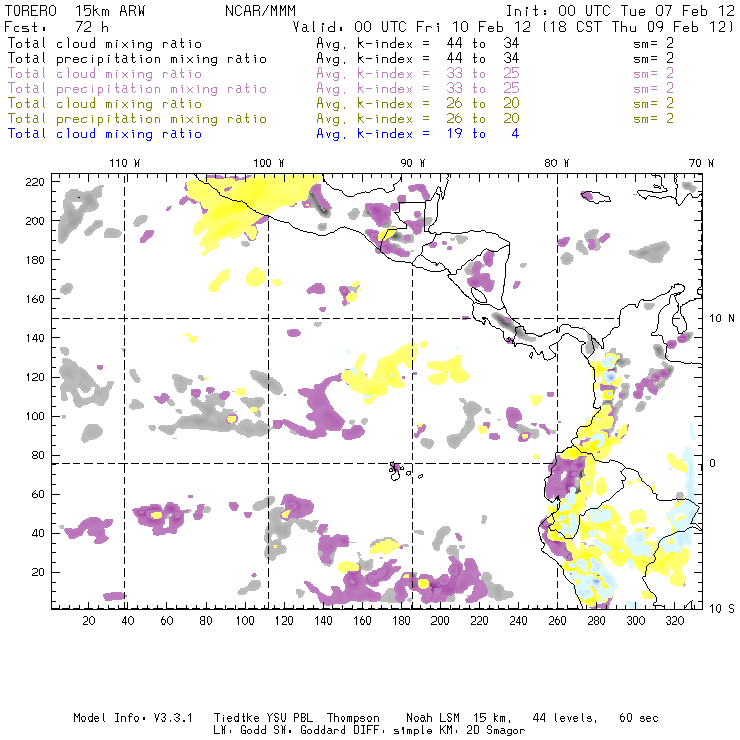Click the black 'Total cloud mixing ratio' legend label
740x740 pixels.
pos(105,44)
